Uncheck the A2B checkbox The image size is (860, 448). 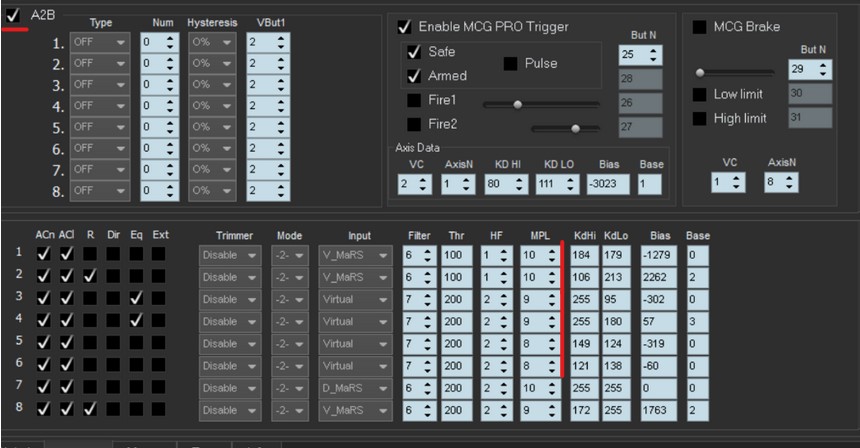pos(13,15)
